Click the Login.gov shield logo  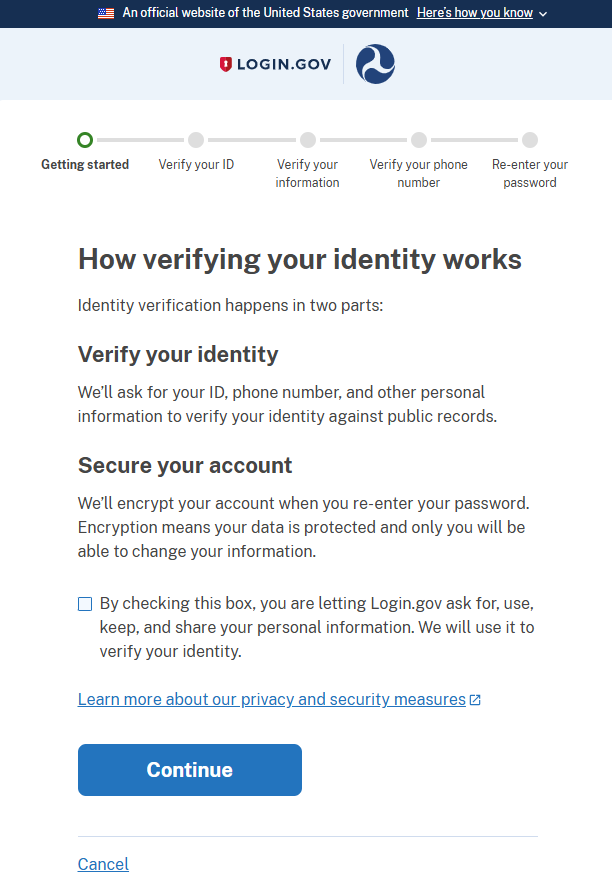pyautogui.click(x=226, y=64)
